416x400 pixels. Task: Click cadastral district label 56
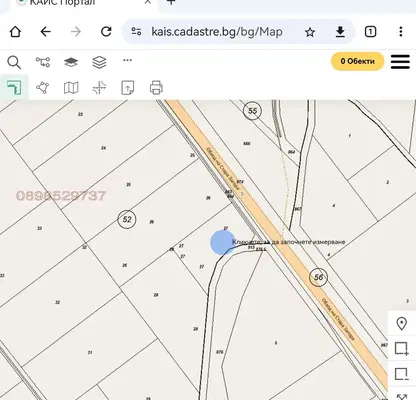pos(318,277)
